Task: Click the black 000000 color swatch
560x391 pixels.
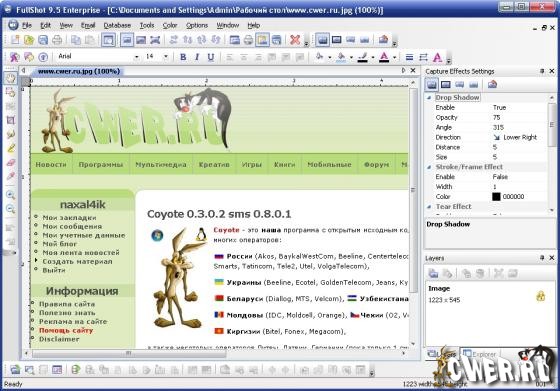Action: click(496, 196)
